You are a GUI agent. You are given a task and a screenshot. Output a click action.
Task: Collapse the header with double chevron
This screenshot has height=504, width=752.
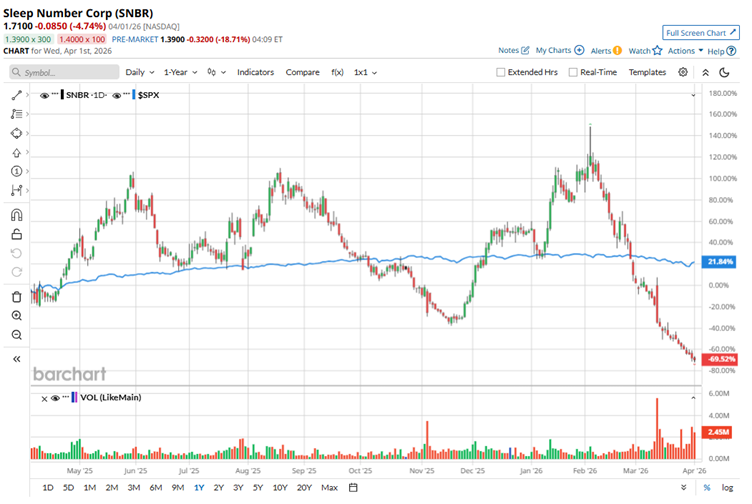coord(705,72)
